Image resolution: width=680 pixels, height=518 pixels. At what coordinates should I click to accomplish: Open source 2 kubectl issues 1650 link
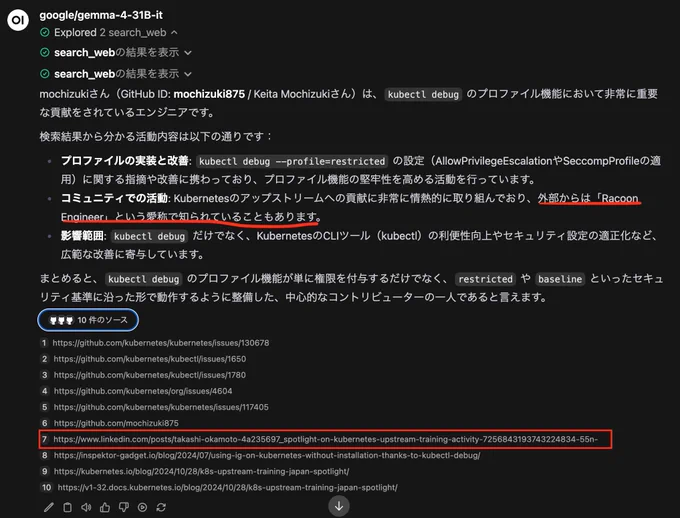150,359
